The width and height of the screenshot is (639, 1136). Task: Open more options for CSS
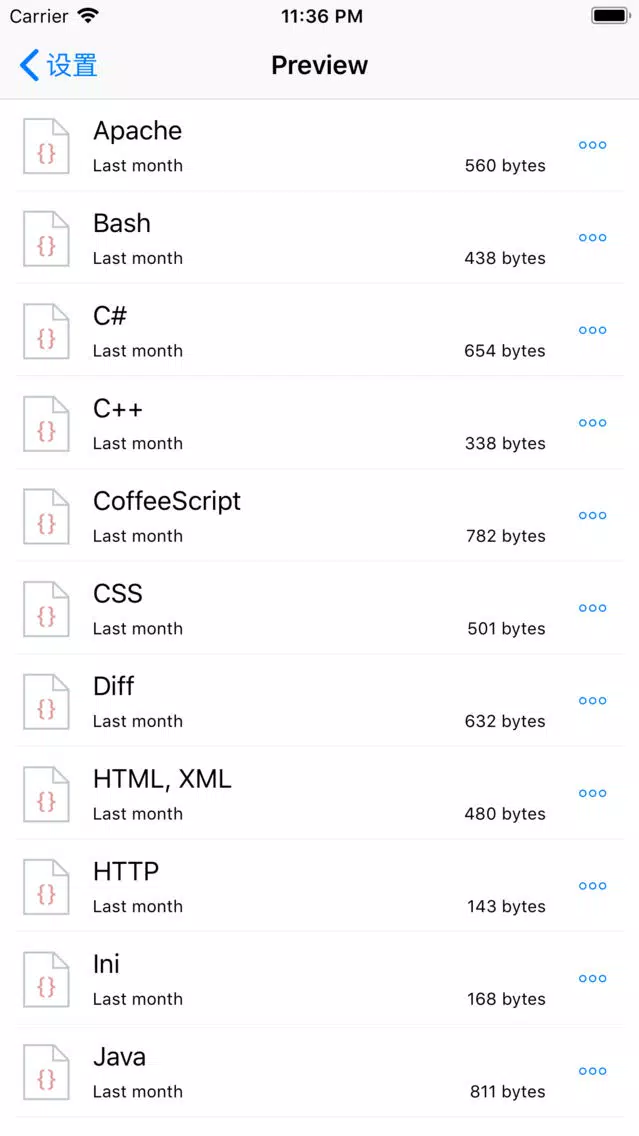click(592, 608)
